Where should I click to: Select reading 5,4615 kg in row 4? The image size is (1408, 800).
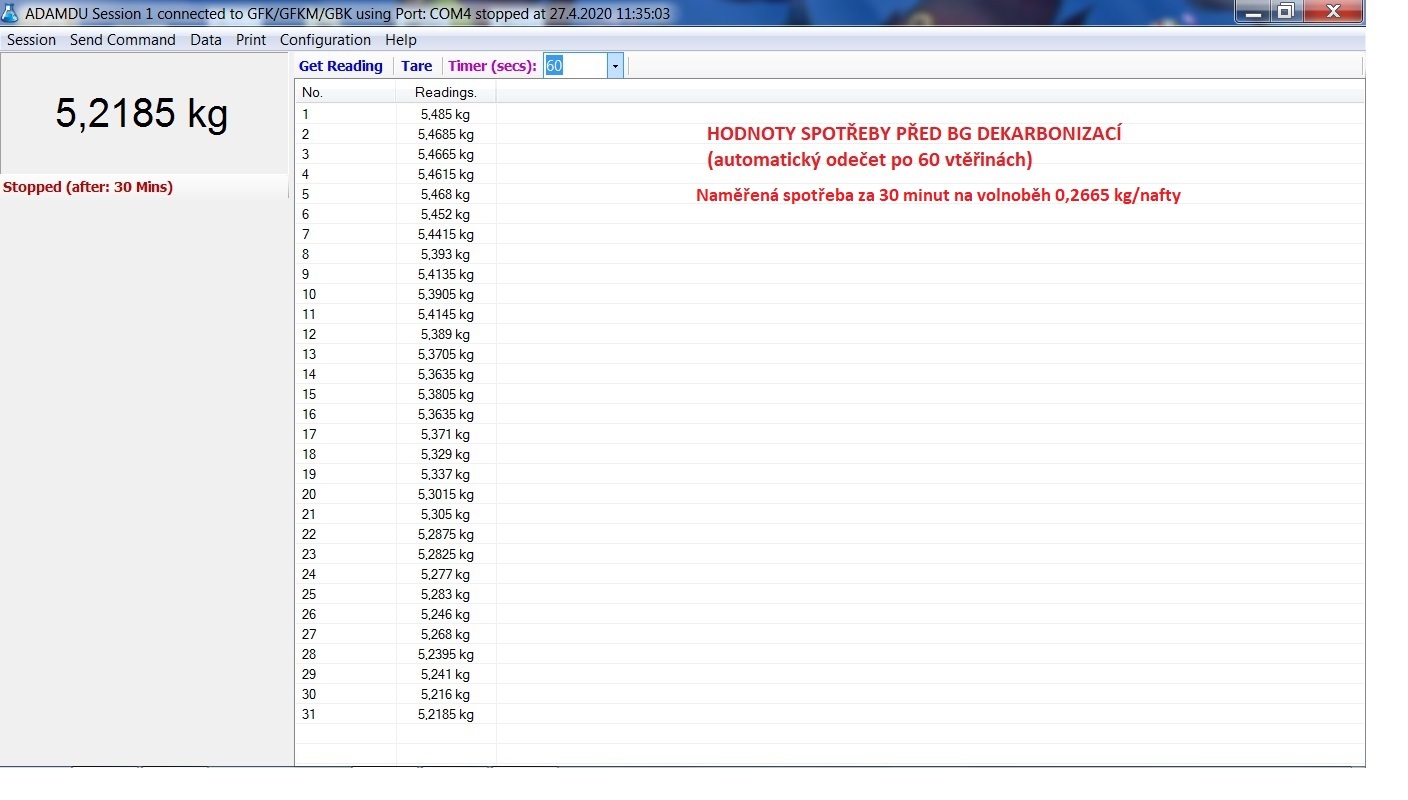(x=446, y=174)
